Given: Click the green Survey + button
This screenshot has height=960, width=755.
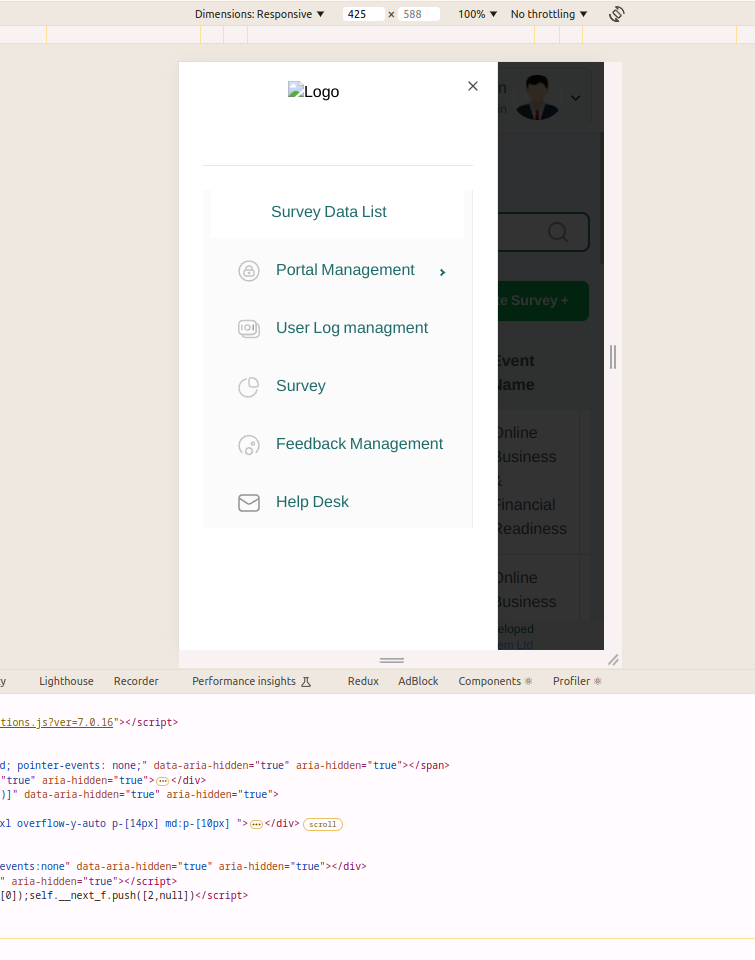Looking at the screenshot, I should click(543, 301).
